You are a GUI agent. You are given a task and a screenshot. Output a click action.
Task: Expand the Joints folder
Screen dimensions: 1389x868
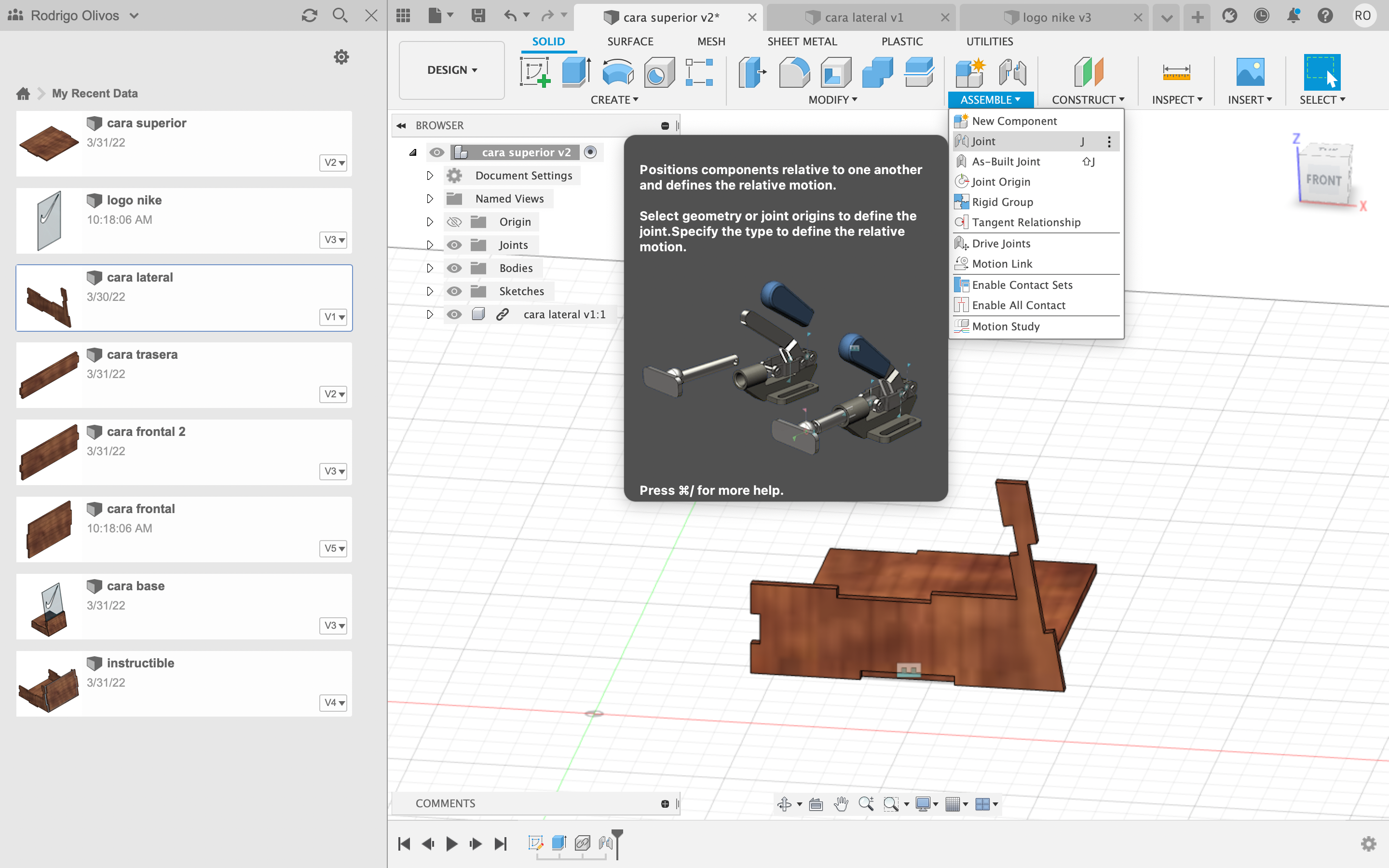[x=429, y=245]
